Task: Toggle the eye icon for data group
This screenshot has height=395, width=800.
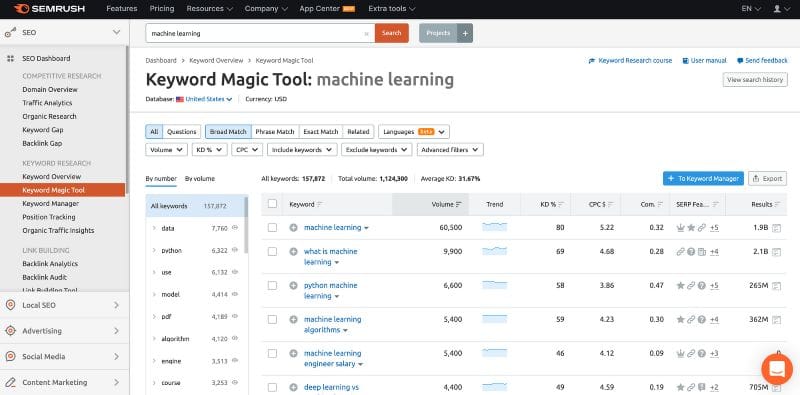Action: click(x=235, y=228)
